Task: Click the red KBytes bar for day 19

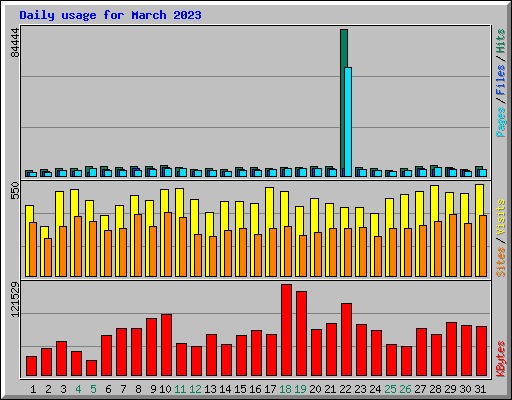Action: pos(301,334)
